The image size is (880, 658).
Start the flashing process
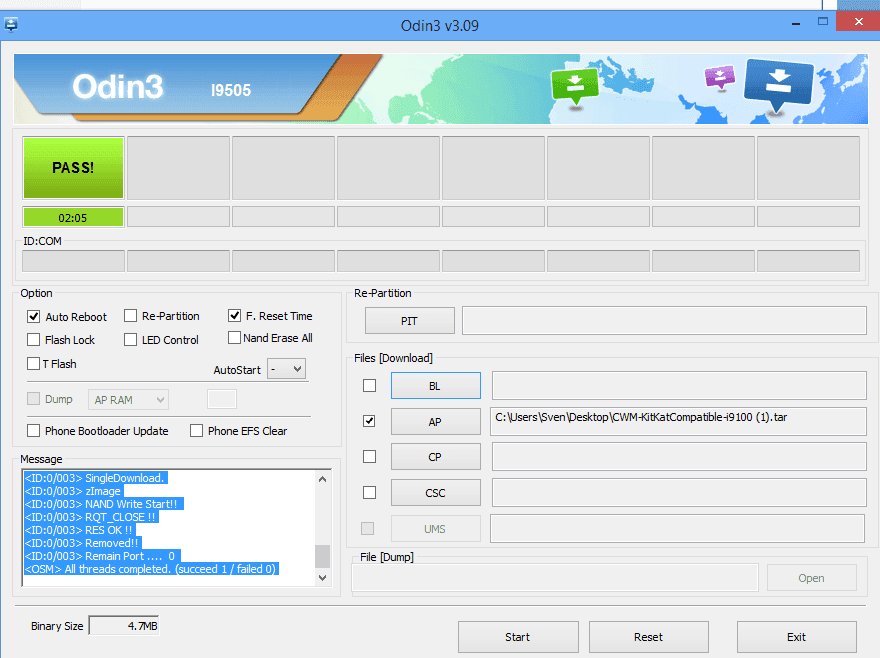coord(518,637)
